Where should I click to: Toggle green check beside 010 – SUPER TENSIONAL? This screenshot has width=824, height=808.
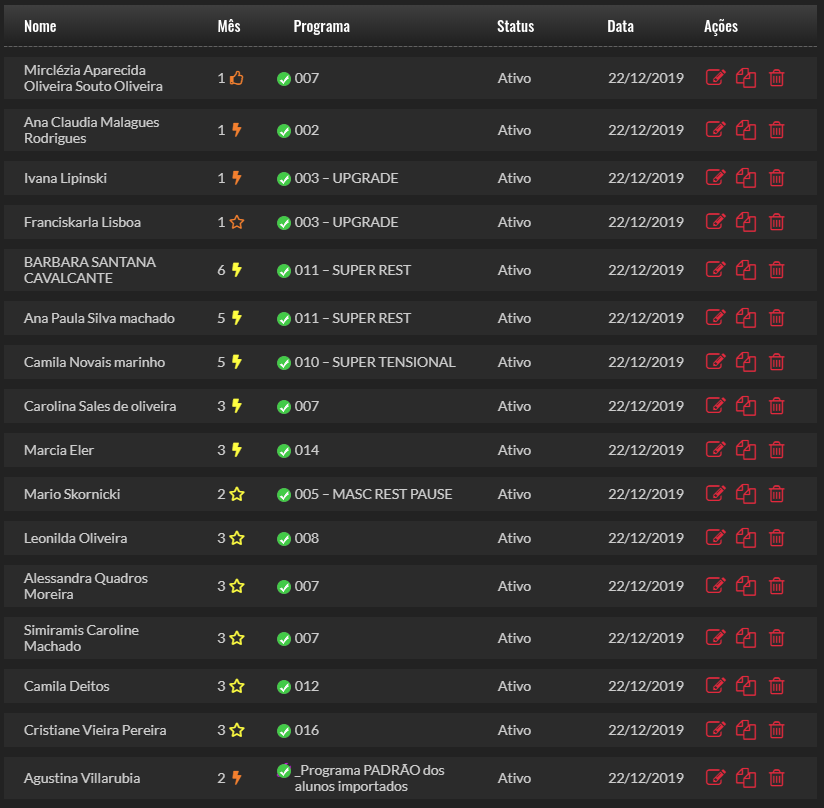coord(284,362)
